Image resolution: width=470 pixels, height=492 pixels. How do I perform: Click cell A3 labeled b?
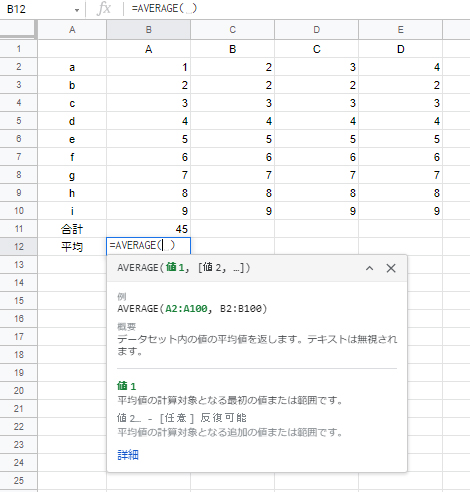(x=72, y=85)
